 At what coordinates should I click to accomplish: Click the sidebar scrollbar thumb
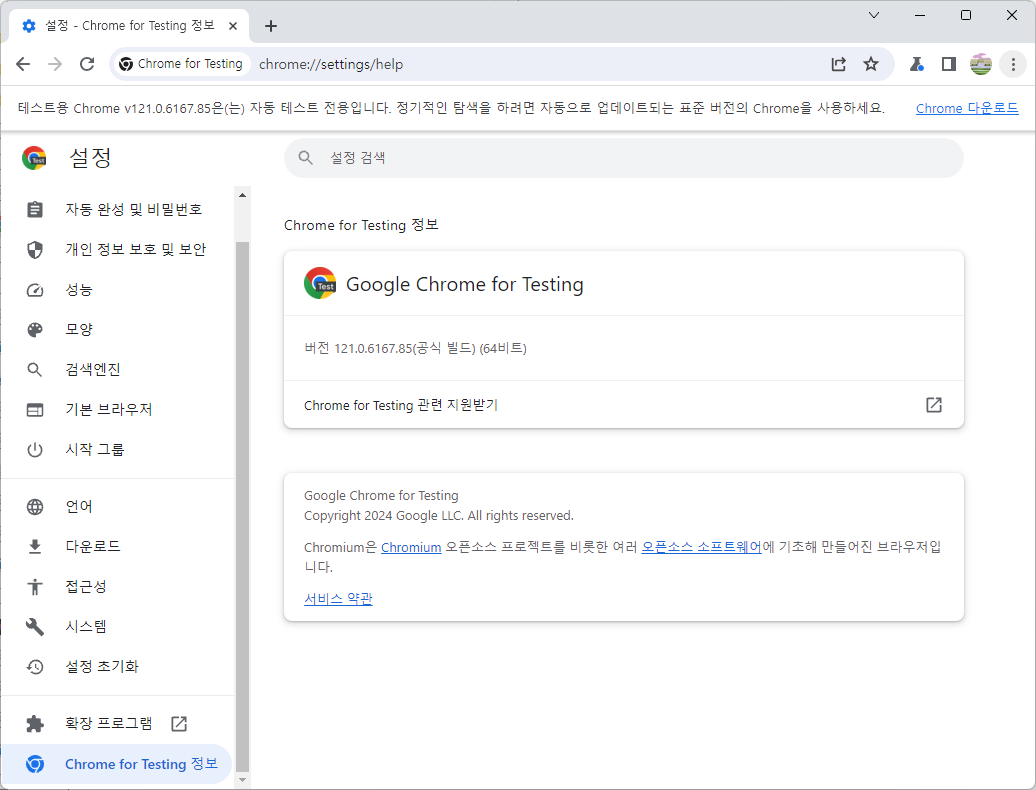click(x=242, y=507)
